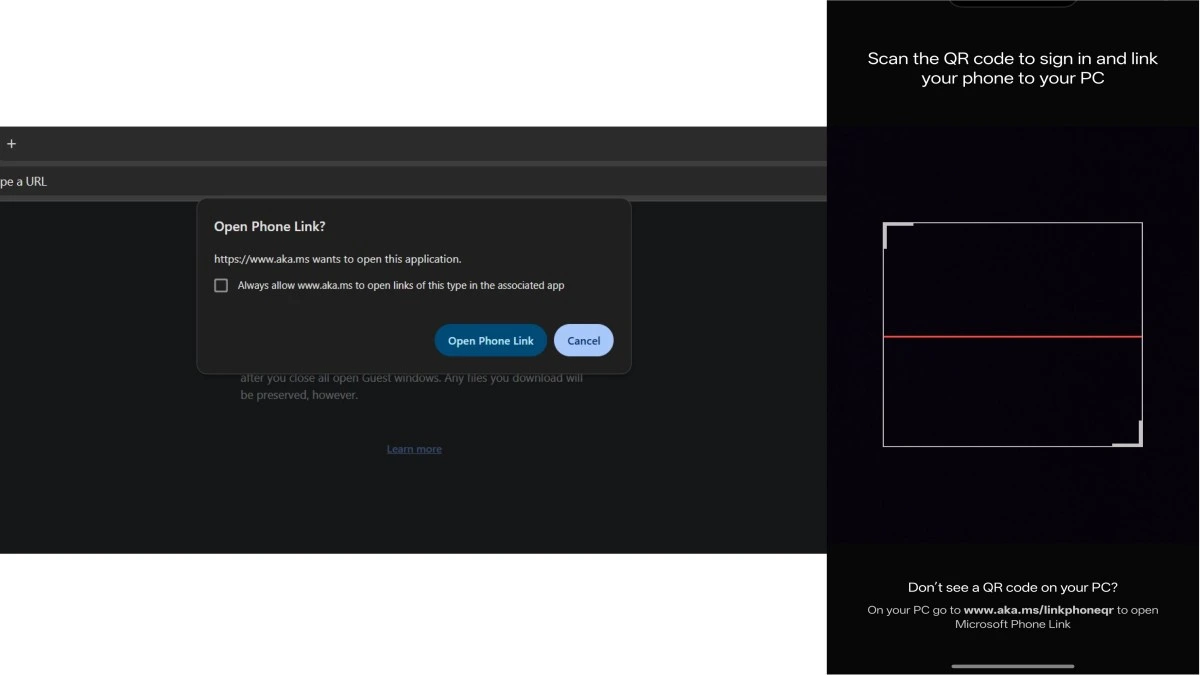Open a new browser tab with plus icon

[11, 144]
